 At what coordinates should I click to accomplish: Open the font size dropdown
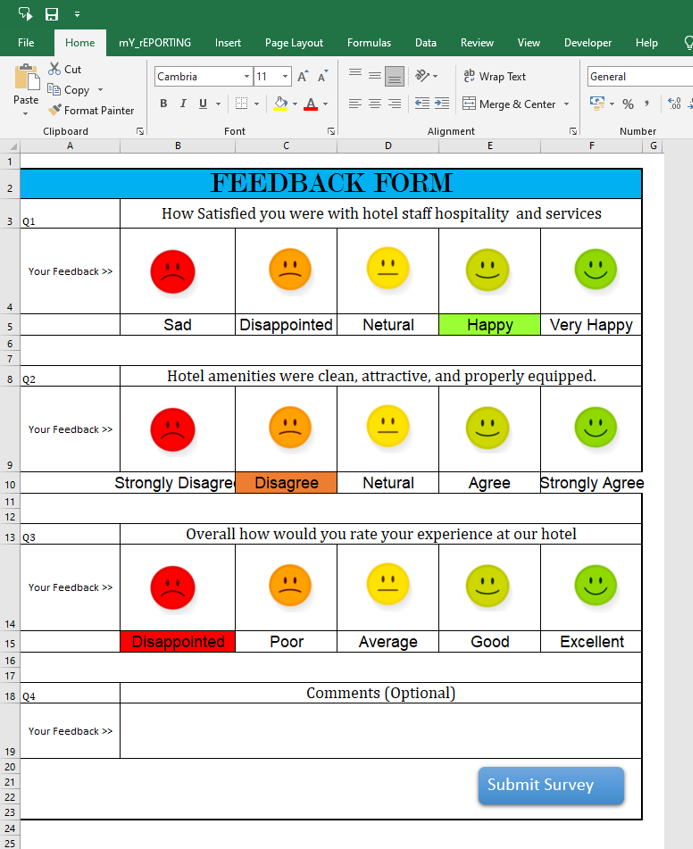(x=286, y=77)
